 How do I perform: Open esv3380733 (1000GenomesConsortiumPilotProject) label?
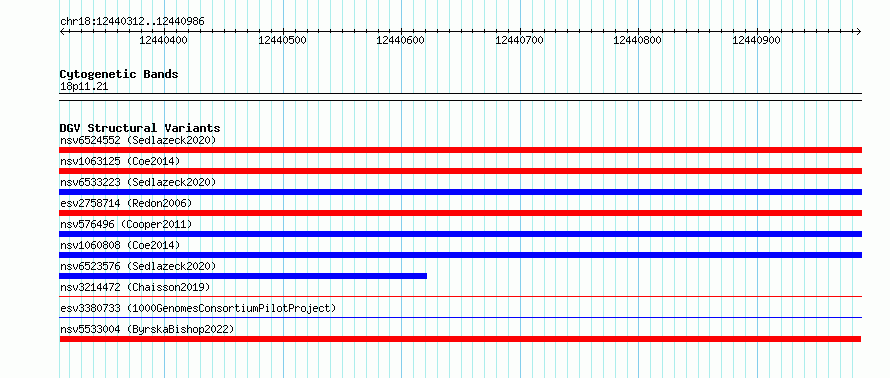(x=198, y=308)
